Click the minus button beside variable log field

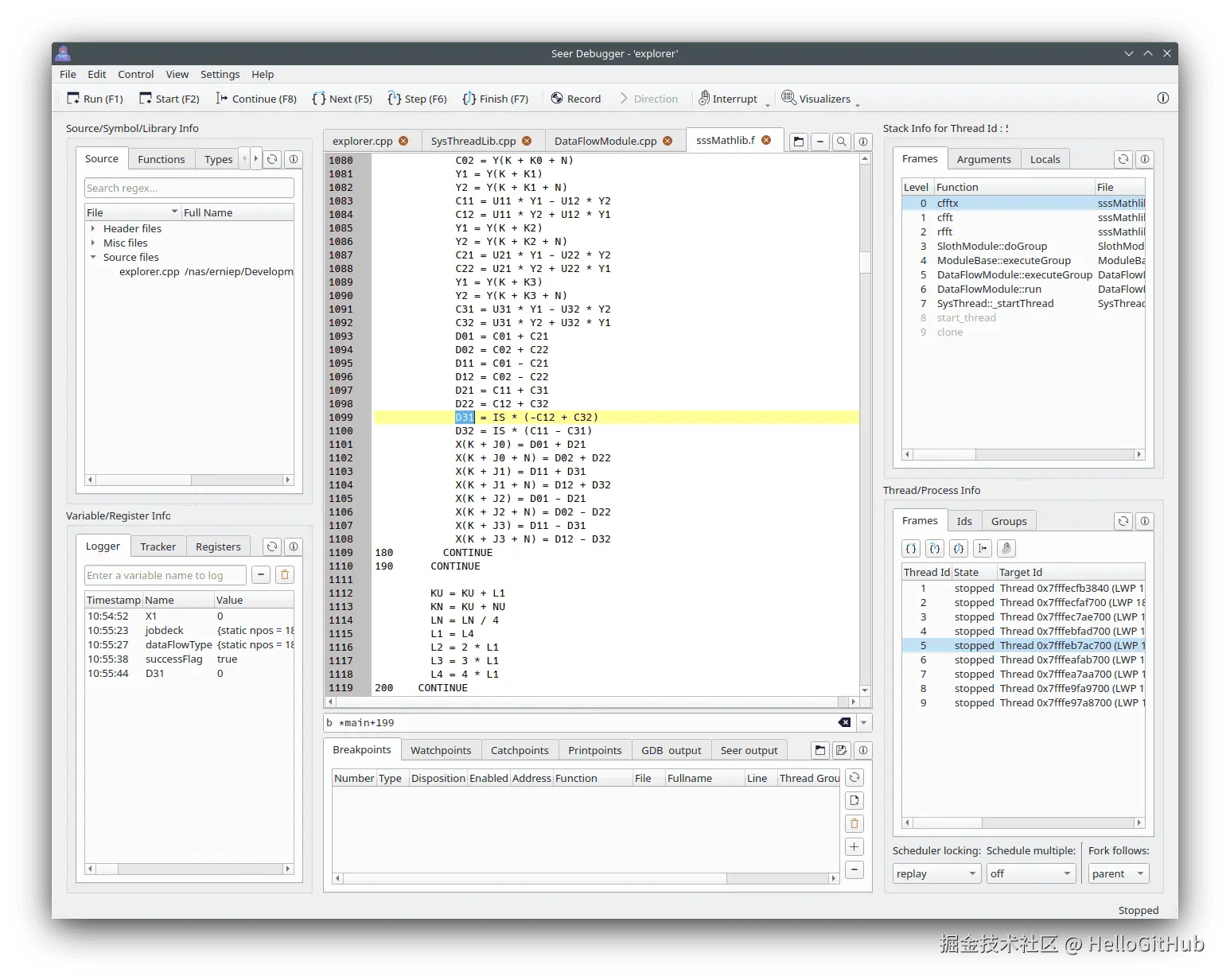(x=261, y=574)
